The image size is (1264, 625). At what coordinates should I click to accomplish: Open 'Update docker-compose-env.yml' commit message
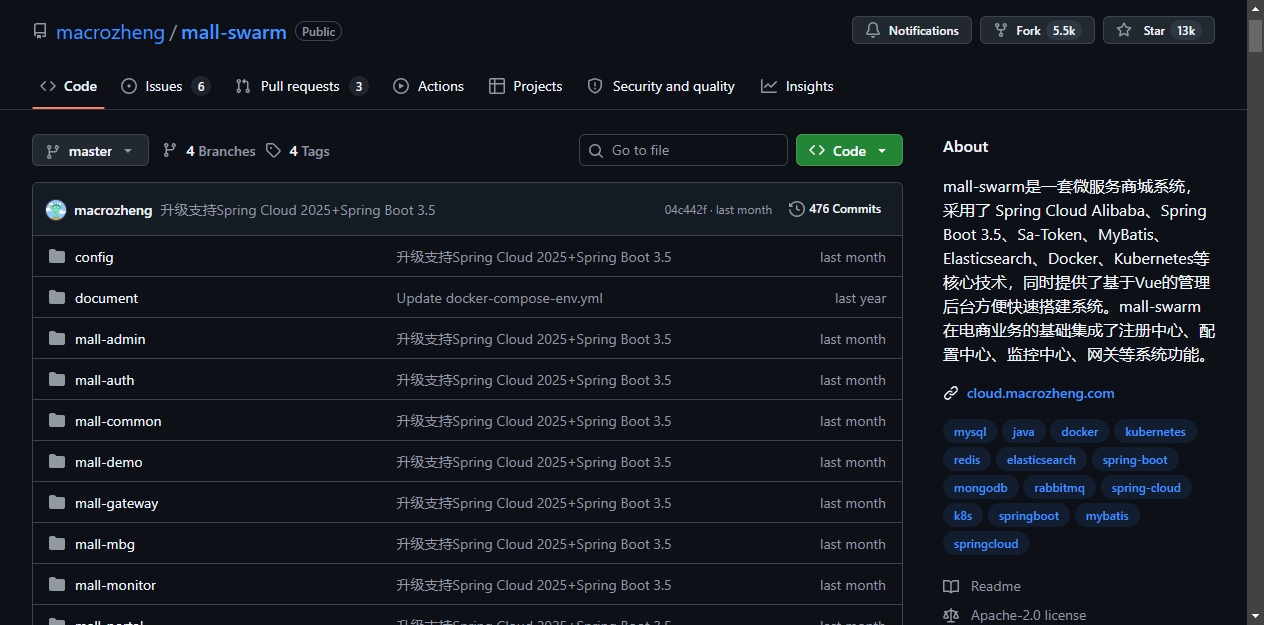point(500,298)
